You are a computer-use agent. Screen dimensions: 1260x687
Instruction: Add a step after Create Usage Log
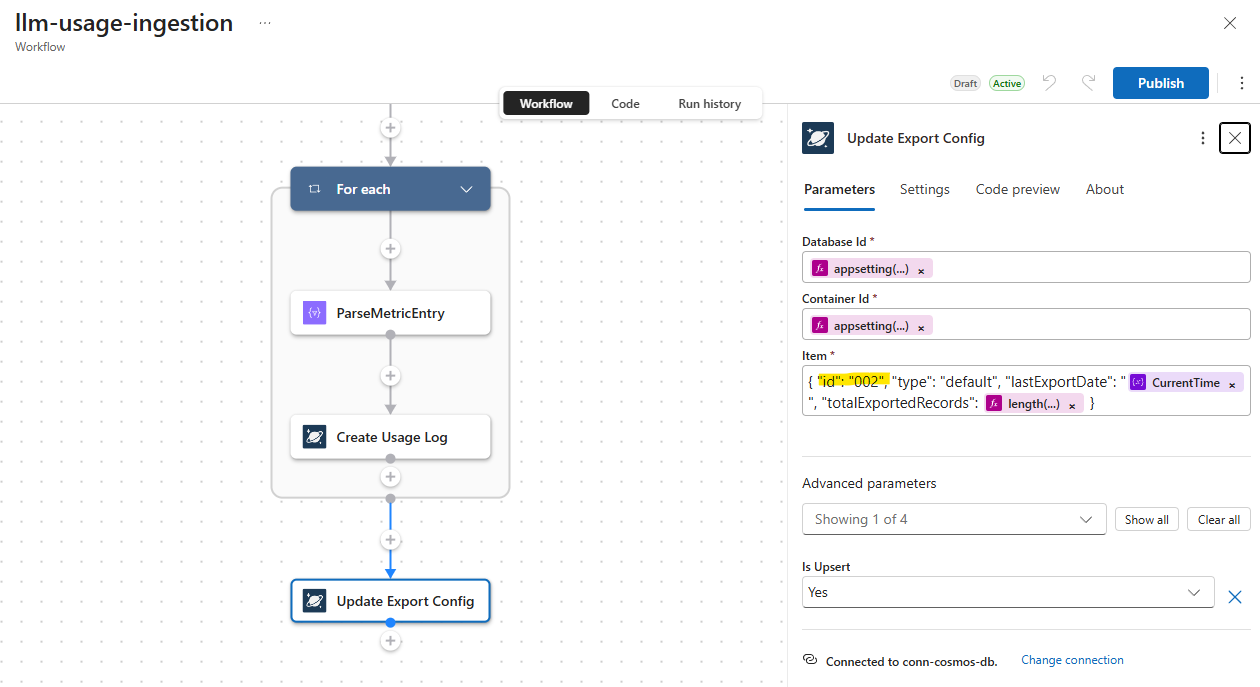click(390, 477)
